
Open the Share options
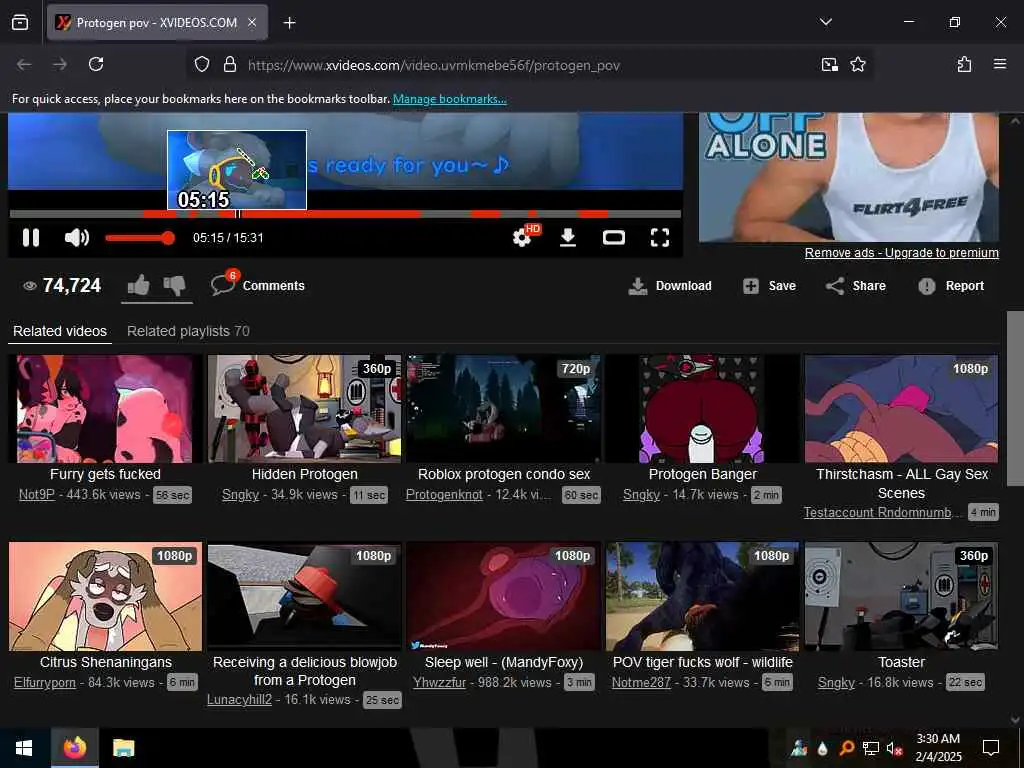click(x=856, y=286)
